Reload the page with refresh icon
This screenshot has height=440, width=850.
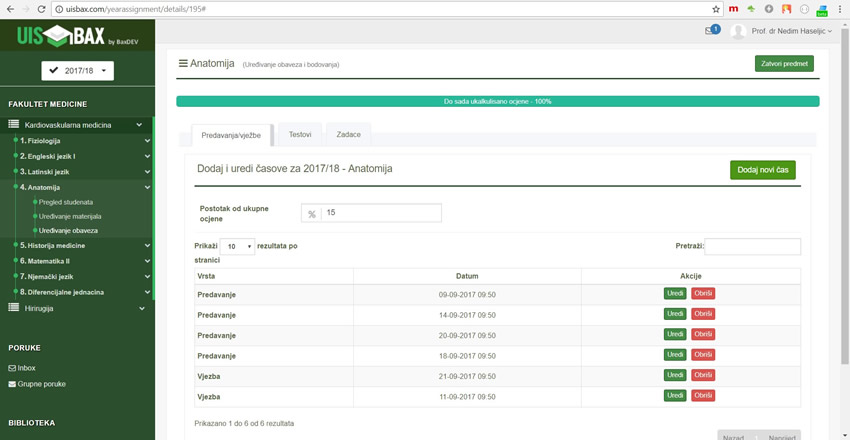[41, 9]
